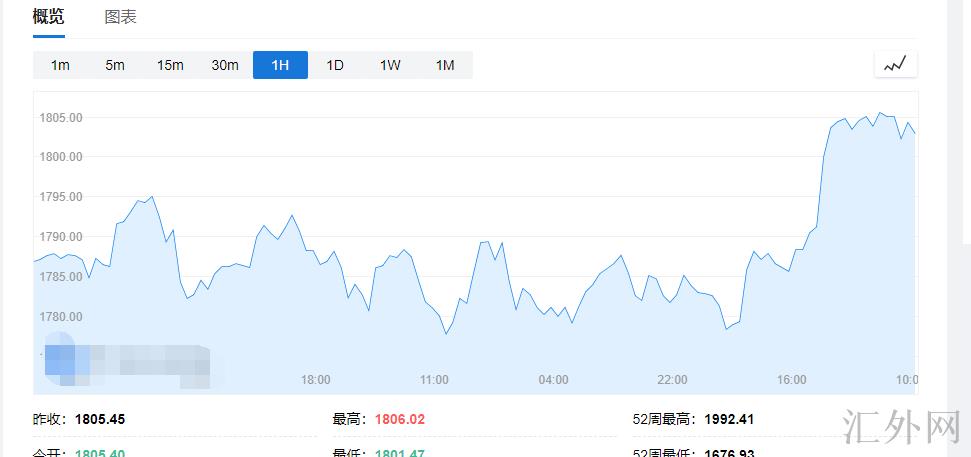Click the 52周最高 value 1992.41
Screen dimensions: 971x457
pyautogui.click(x=730, y=420)
